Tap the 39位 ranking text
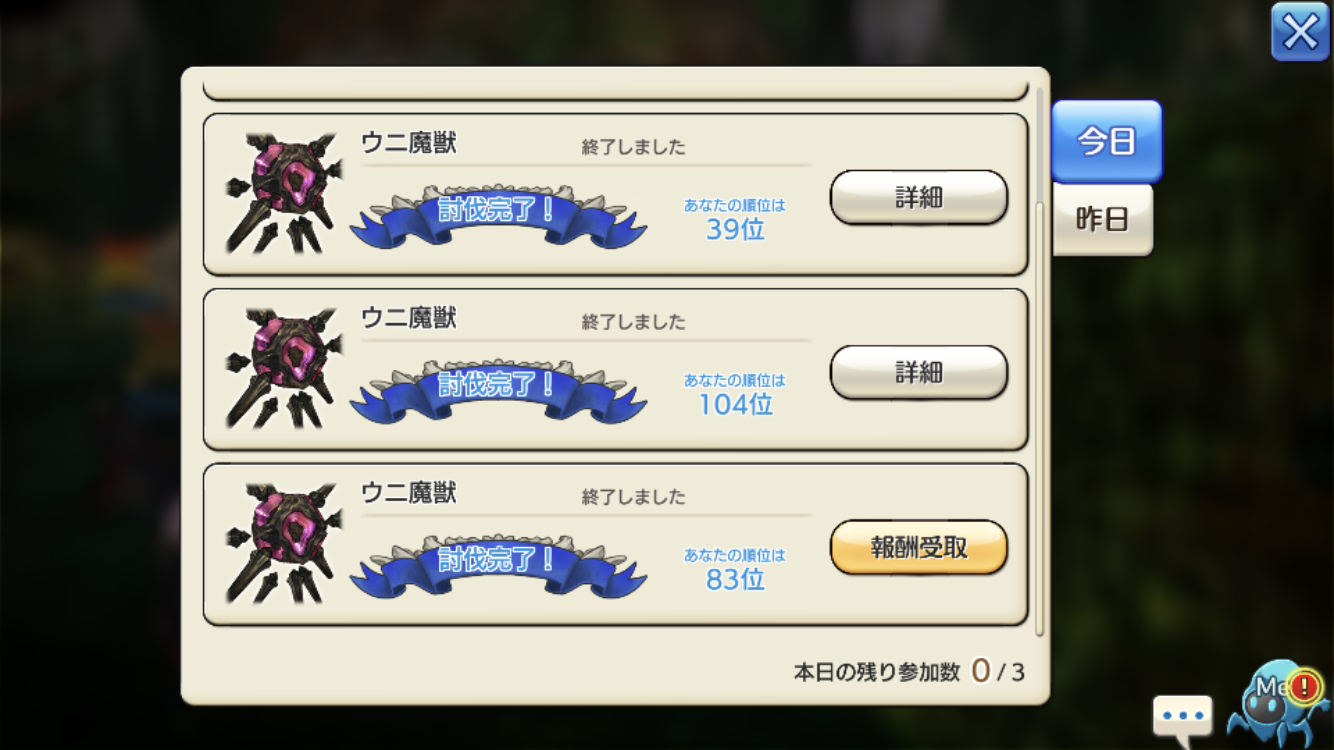 (x=735, y=229)
